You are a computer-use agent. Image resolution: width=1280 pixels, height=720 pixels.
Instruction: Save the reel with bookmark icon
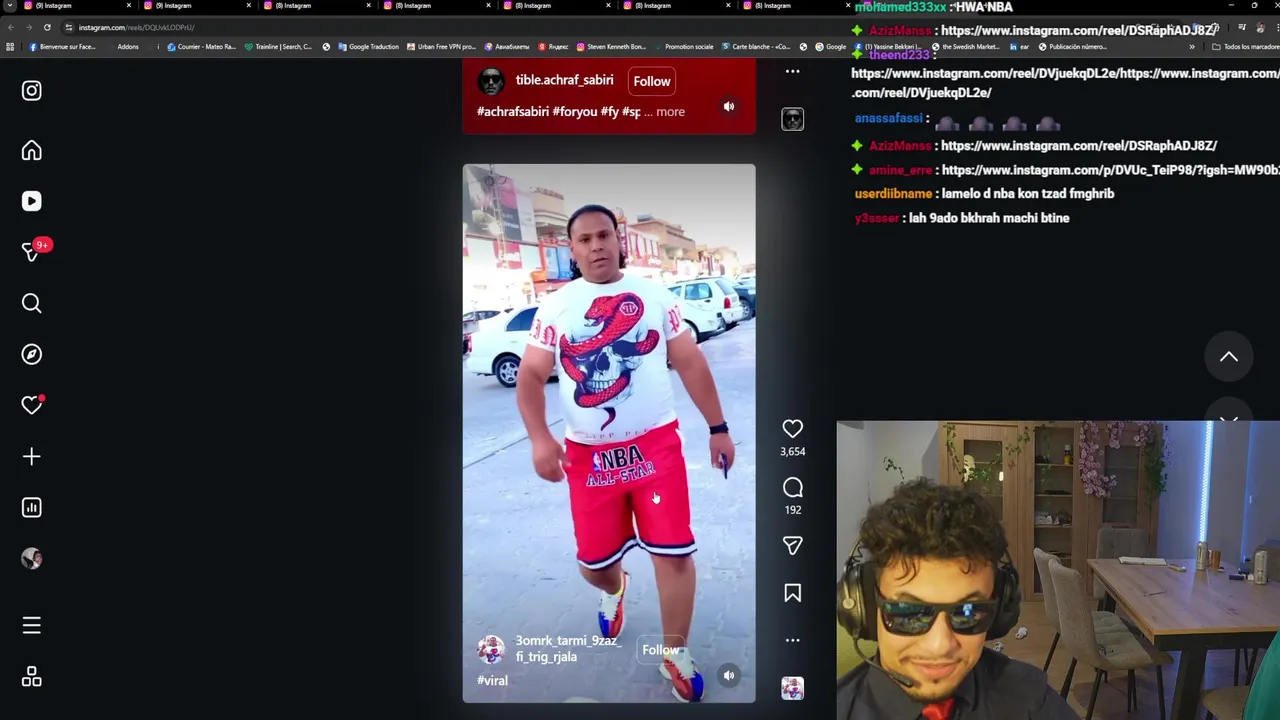point(792,594)
